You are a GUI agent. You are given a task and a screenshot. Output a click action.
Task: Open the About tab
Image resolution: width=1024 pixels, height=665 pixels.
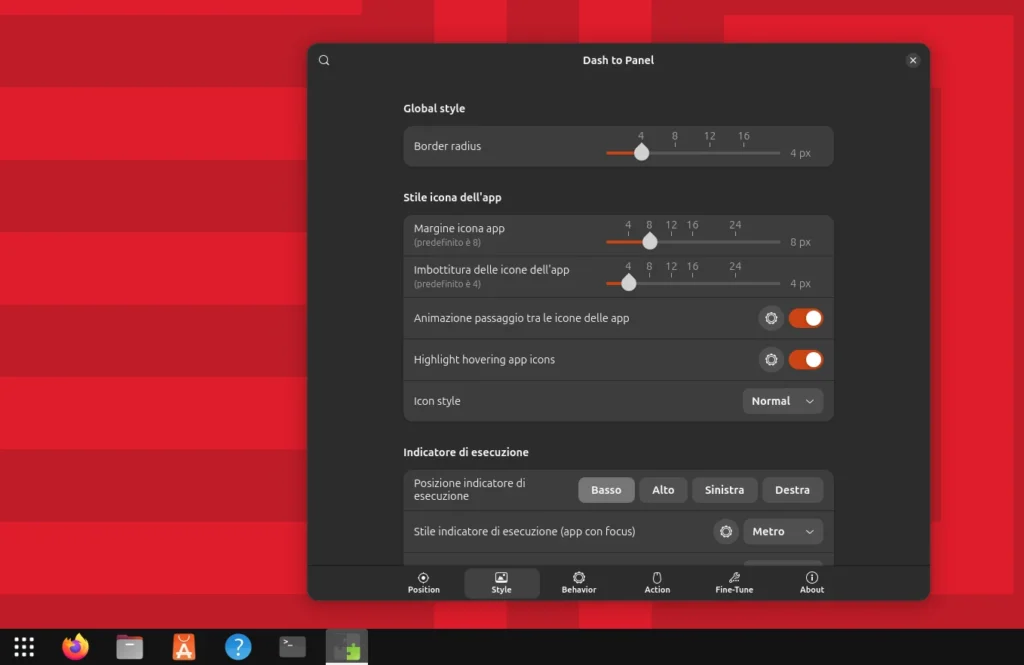coord(811,583)
